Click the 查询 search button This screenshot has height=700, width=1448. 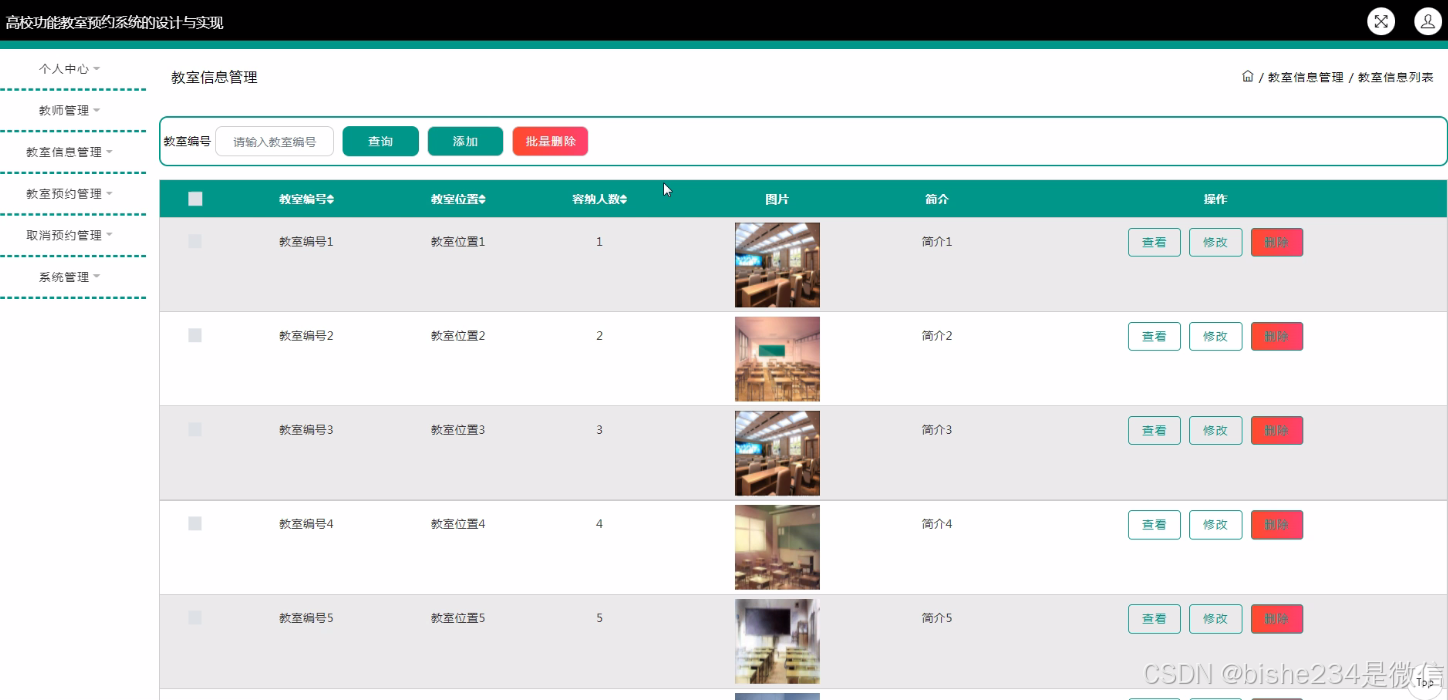380,141
